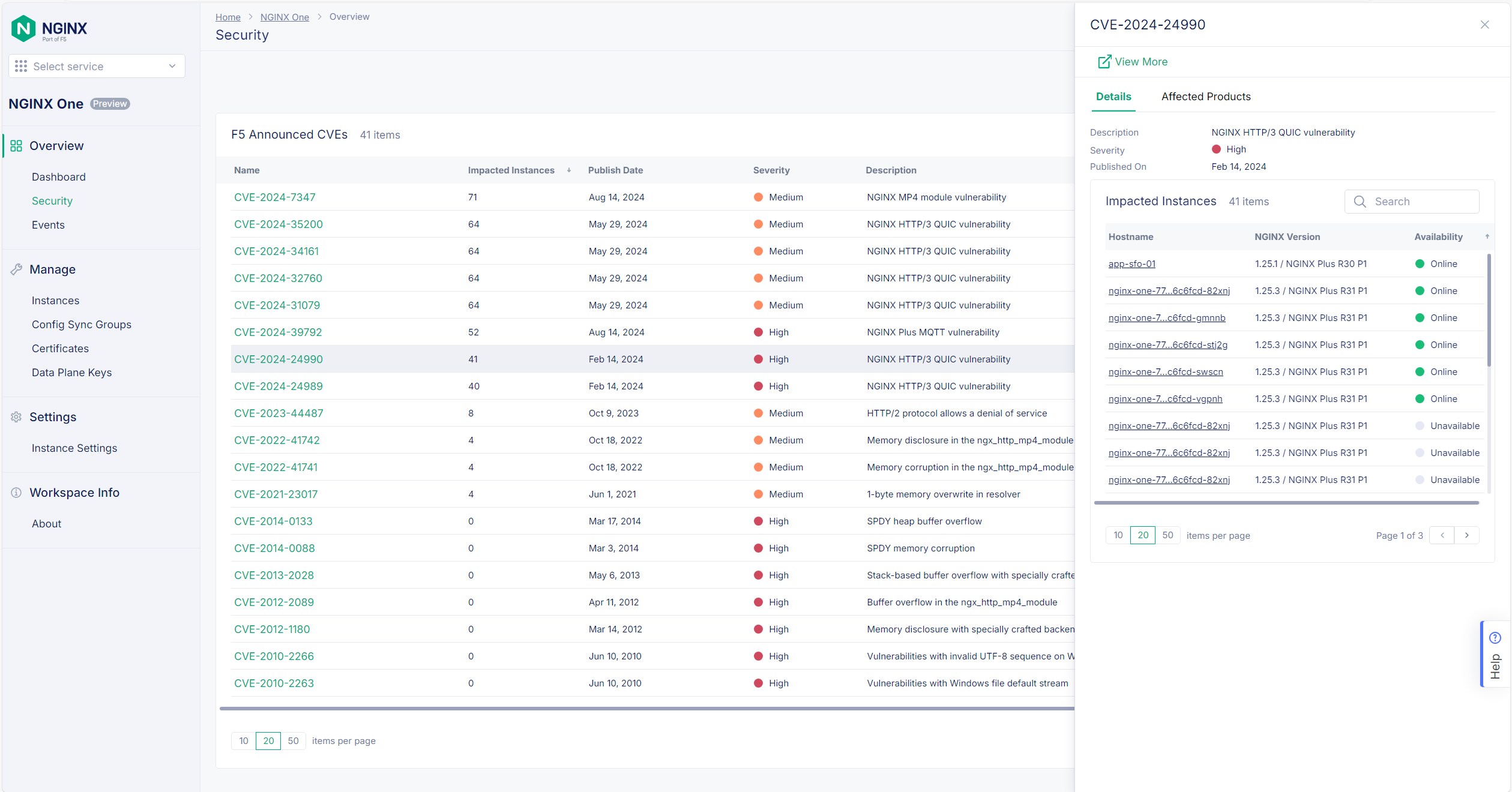Sort by Hostname column header
1512x792 pixels.
(1130, 237)
